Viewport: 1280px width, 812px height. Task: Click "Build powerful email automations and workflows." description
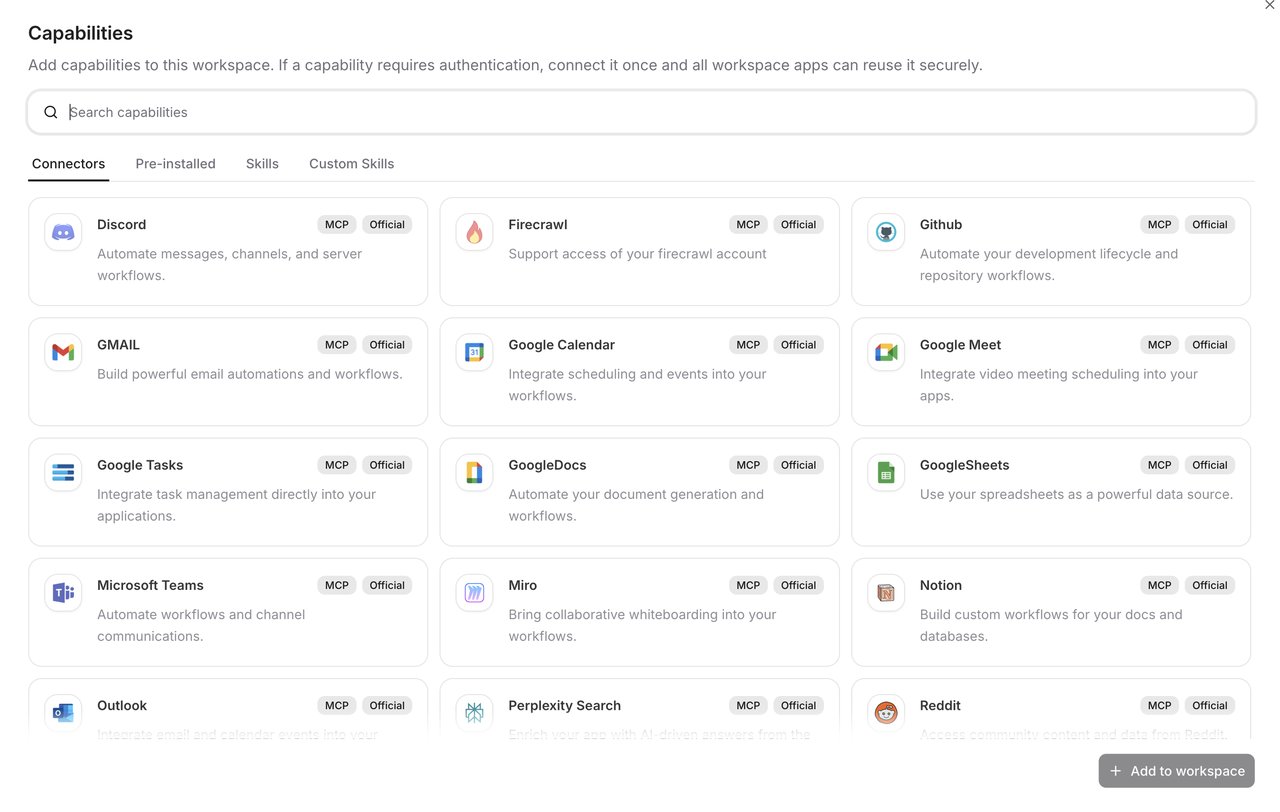250,374
